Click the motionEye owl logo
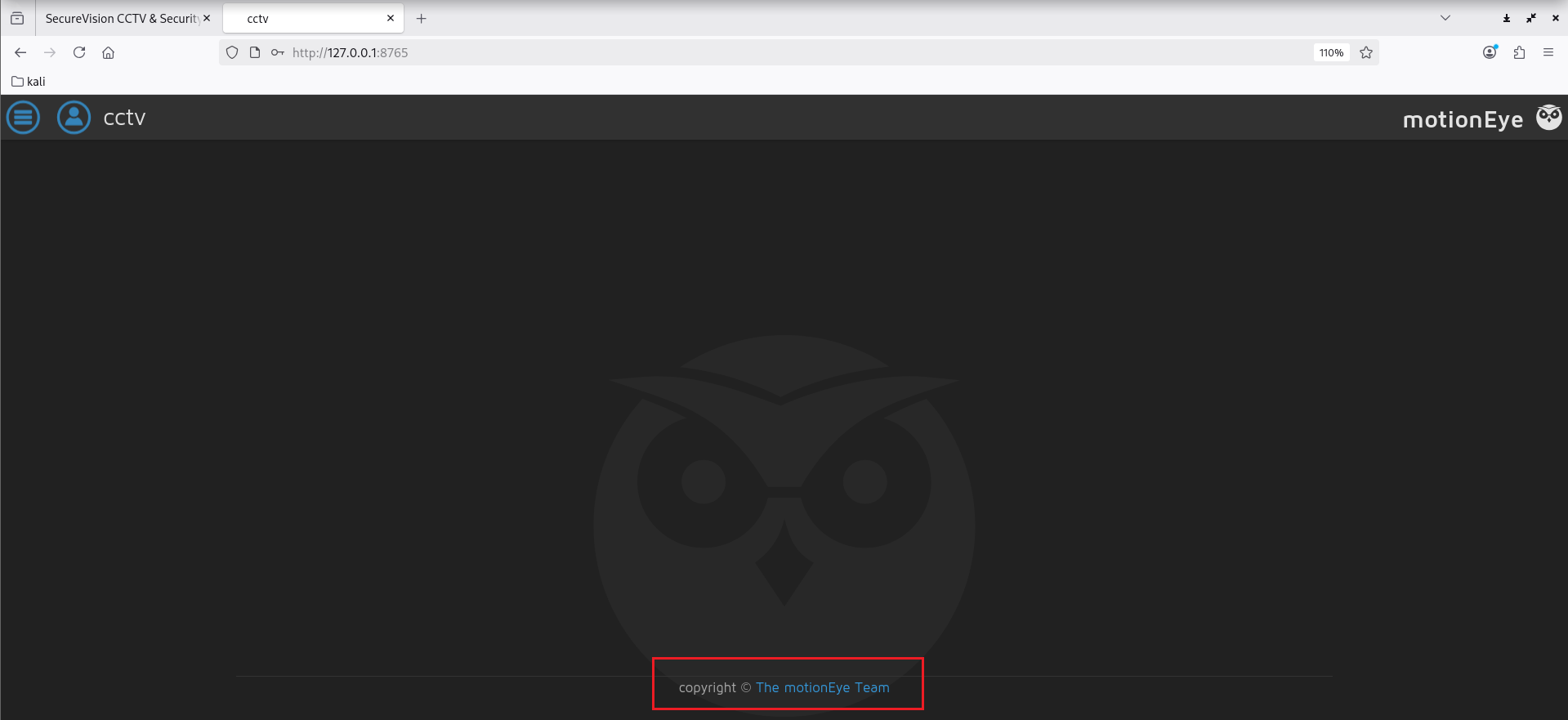This screenshot has width=1568, height=720. pyautogui.click(x=1548, y=118)
